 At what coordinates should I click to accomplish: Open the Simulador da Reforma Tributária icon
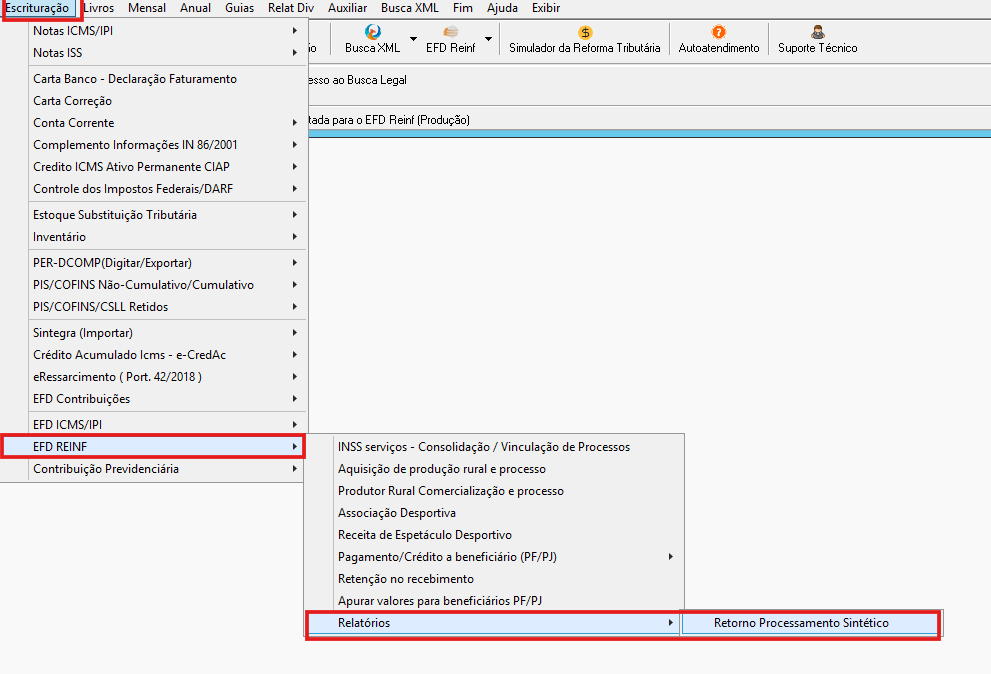point(585,32)
